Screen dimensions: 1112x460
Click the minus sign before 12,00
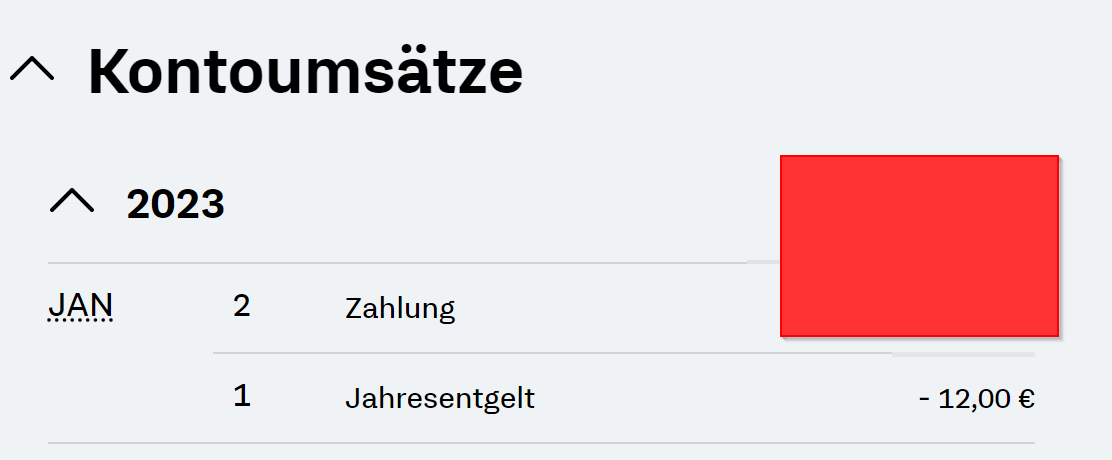(x=924, y=399)
